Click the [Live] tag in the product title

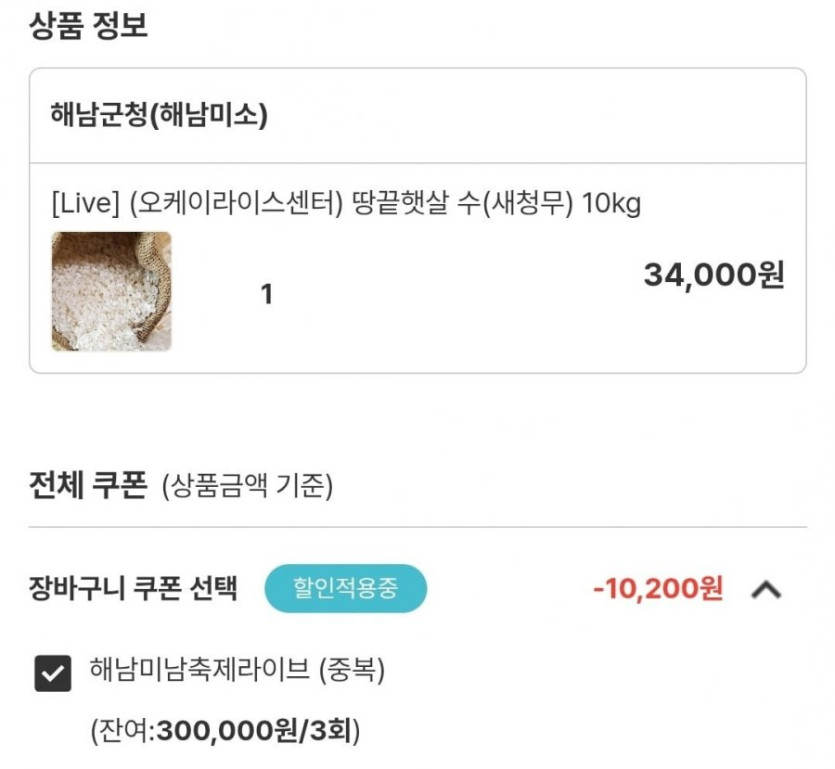[x=85, y=205]
